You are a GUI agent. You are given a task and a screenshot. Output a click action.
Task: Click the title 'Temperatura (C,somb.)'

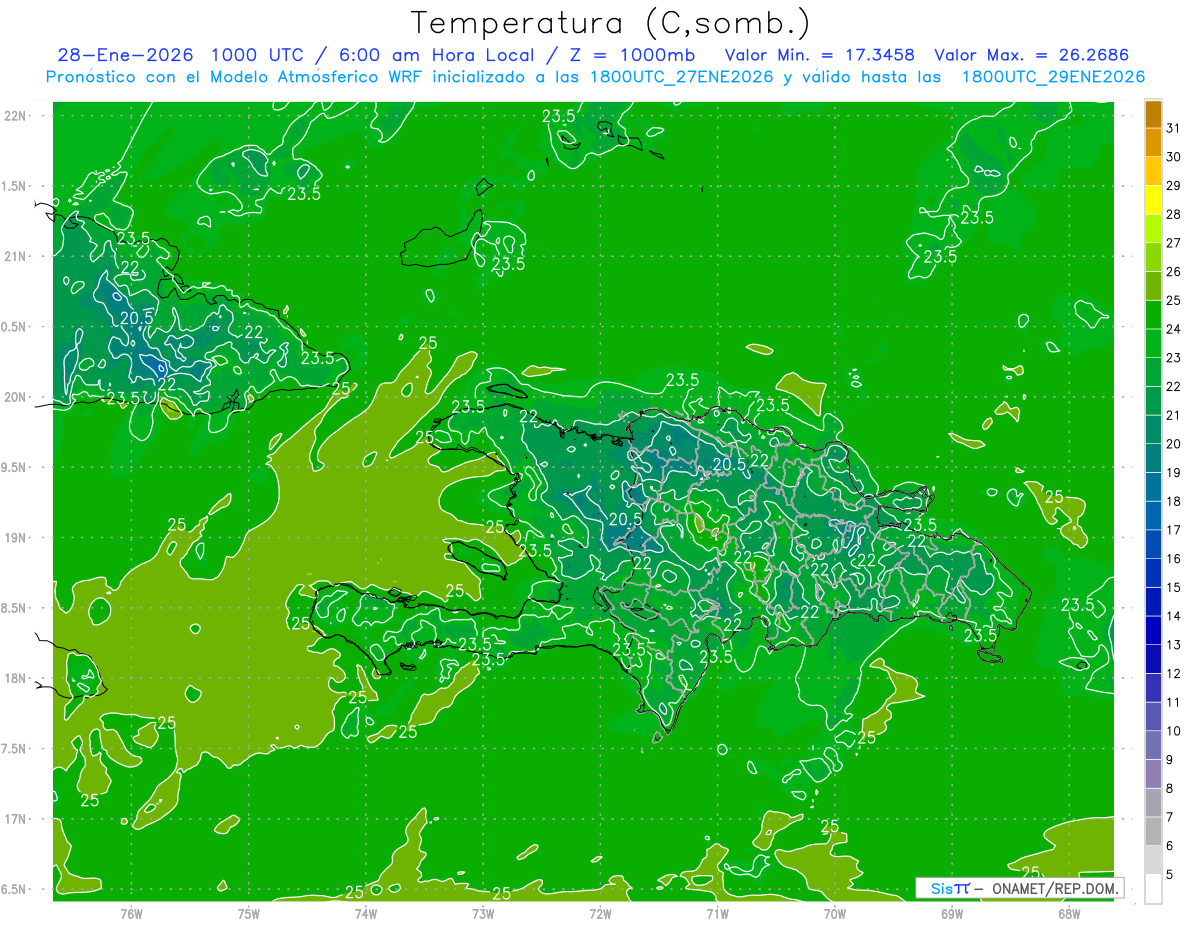[x=611, y=24]
